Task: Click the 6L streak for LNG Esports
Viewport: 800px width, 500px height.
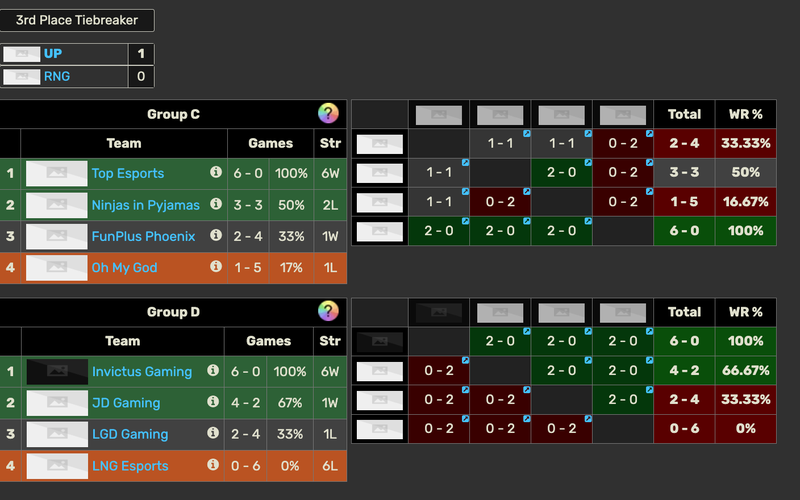Action: point(330,466)
